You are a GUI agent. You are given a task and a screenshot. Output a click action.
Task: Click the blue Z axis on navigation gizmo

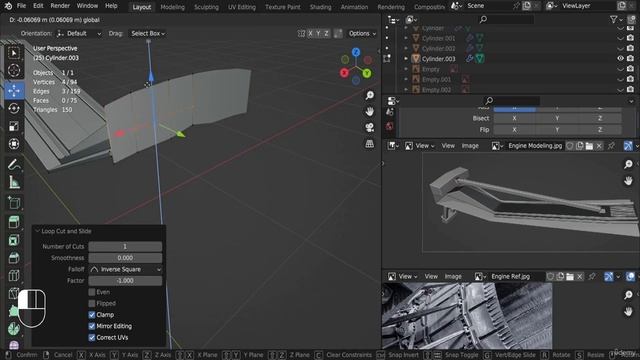point(356,52)
